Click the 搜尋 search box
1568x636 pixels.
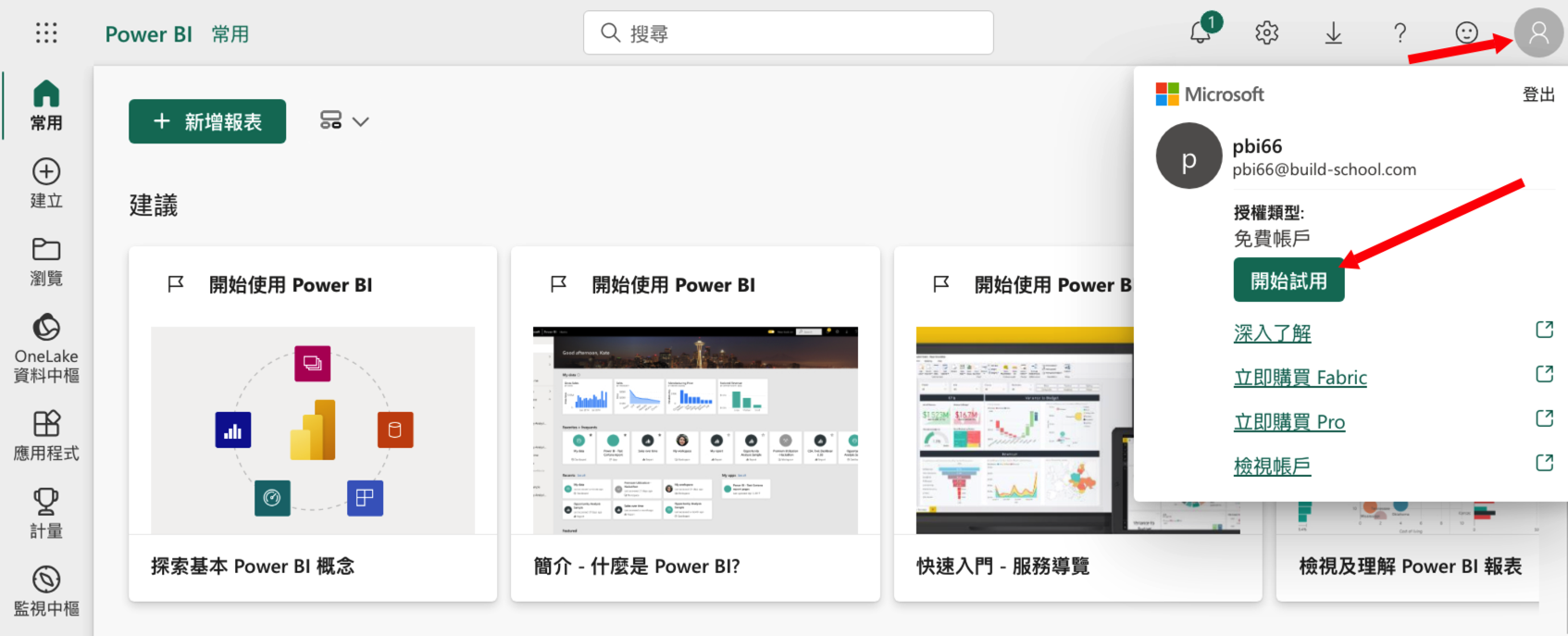coord(789,33)
